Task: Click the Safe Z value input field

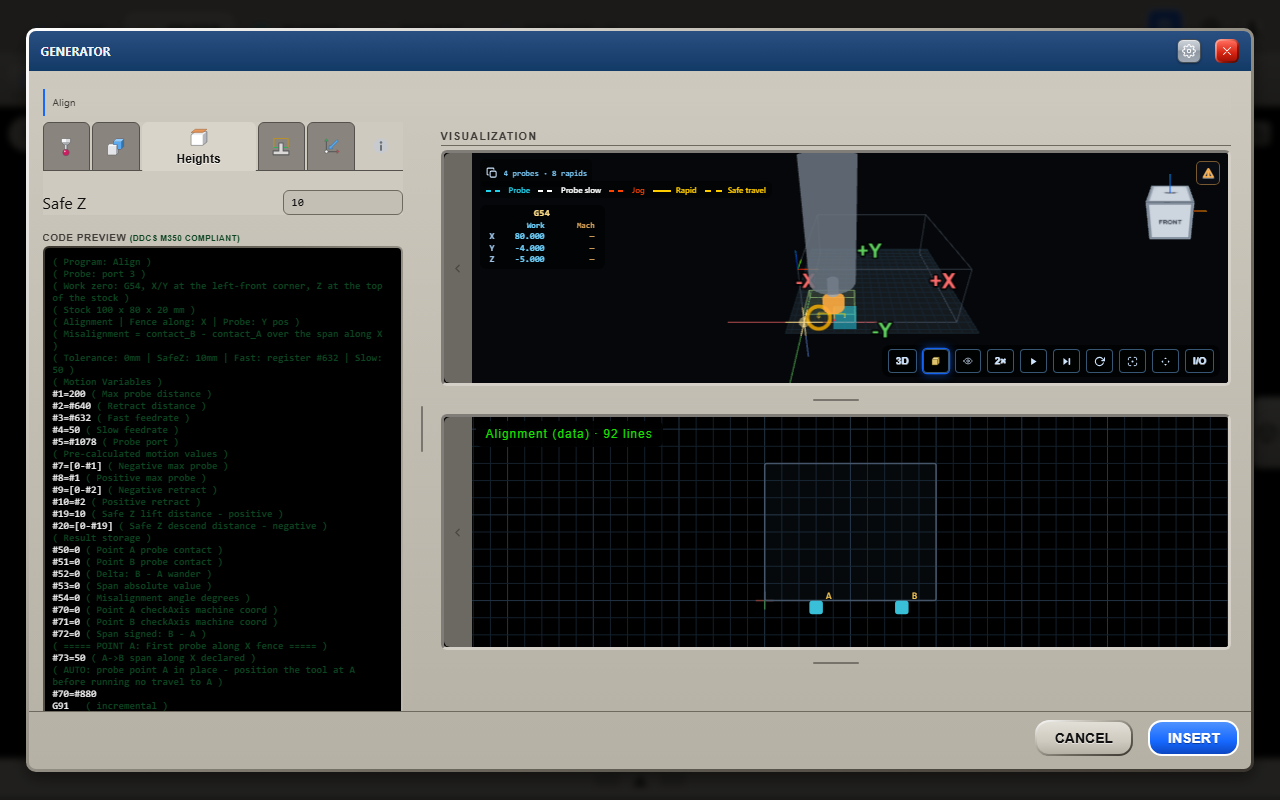Action: tap(343, 203)
